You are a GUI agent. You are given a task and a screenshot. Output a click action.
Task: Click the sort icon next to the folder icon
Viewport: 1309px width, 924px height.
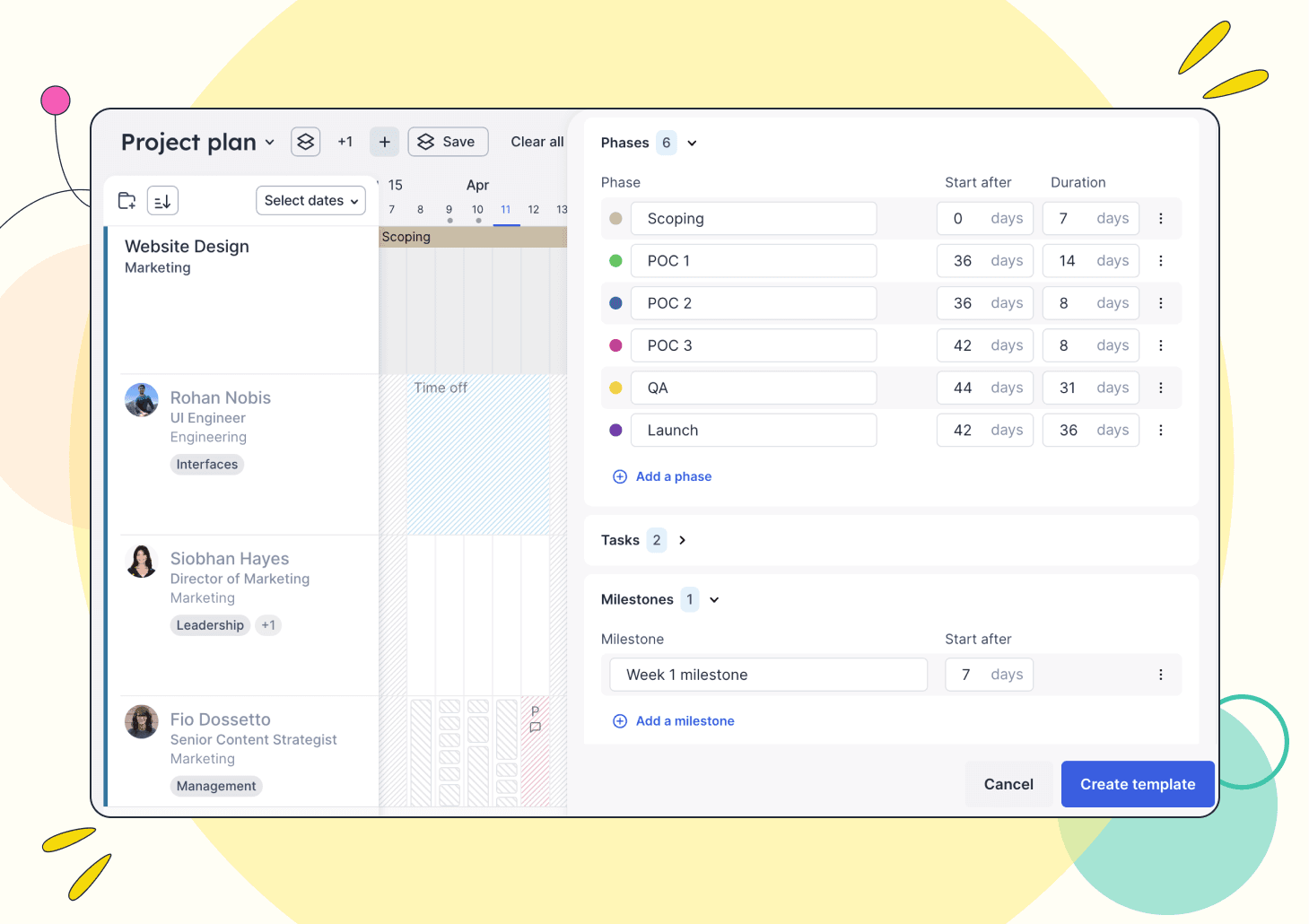point(162,200)
